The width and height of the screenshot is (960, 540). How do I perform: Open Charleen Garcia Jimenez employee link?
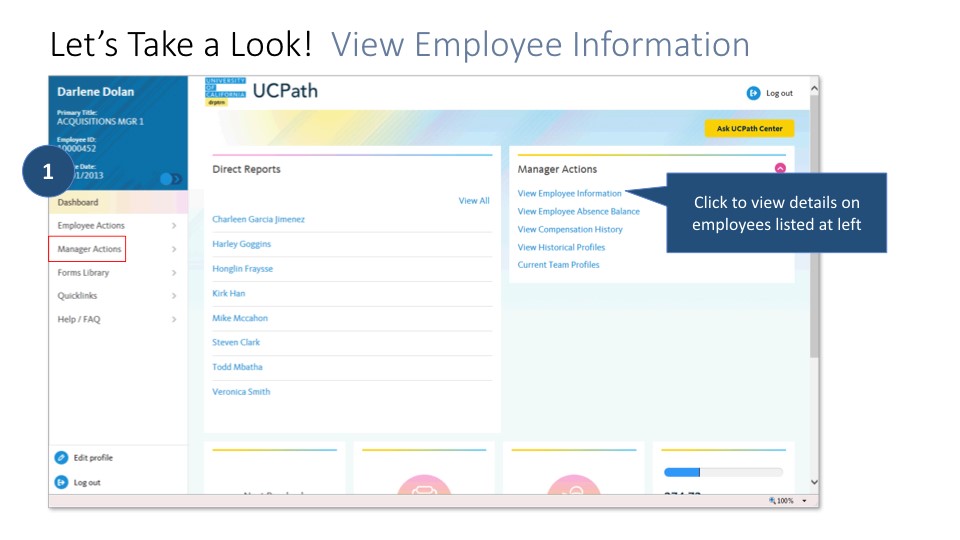tap(258, 219)
